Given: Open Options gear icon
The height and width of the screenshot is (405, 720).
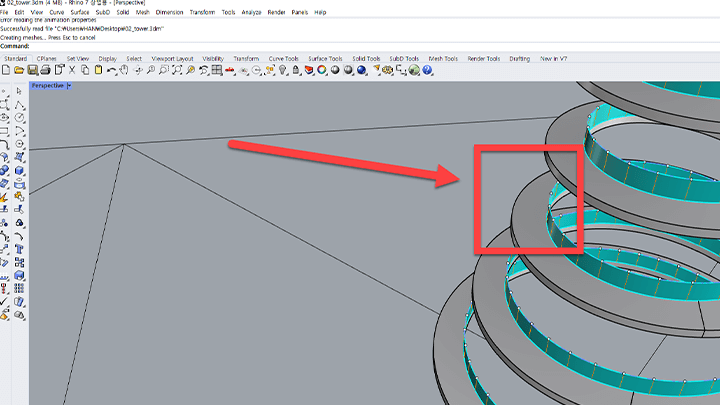Looking at the screenshot, I should (388, 70).
